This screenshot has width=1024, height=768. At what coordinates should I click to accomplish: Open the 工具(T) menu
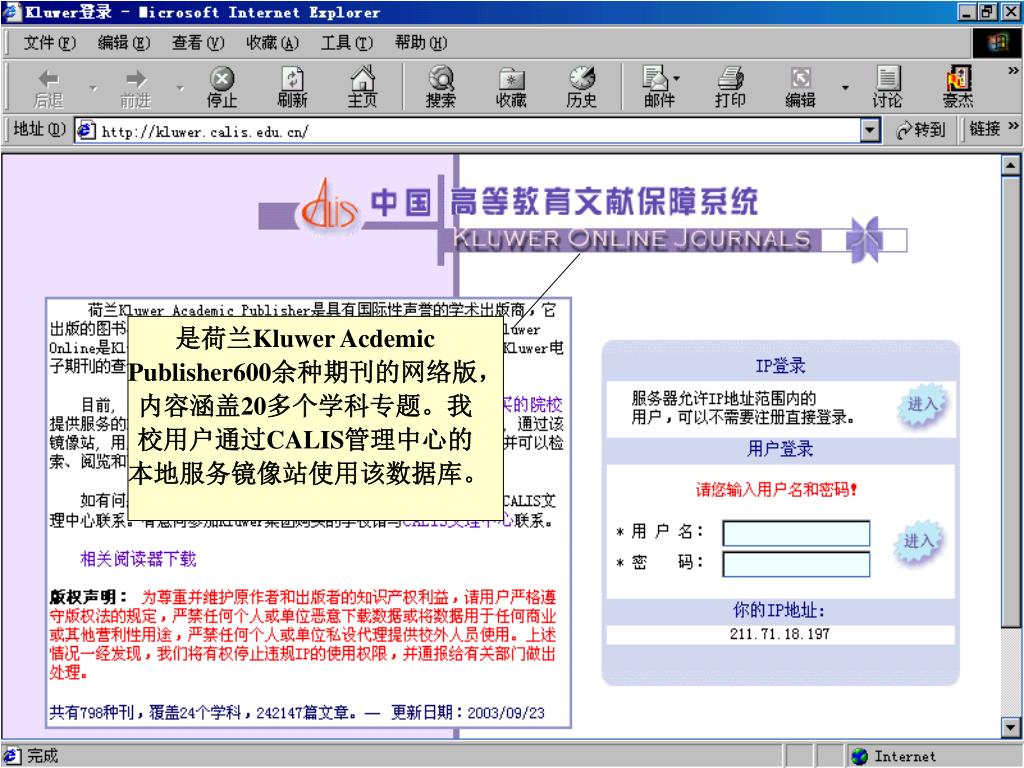[346, 43]
